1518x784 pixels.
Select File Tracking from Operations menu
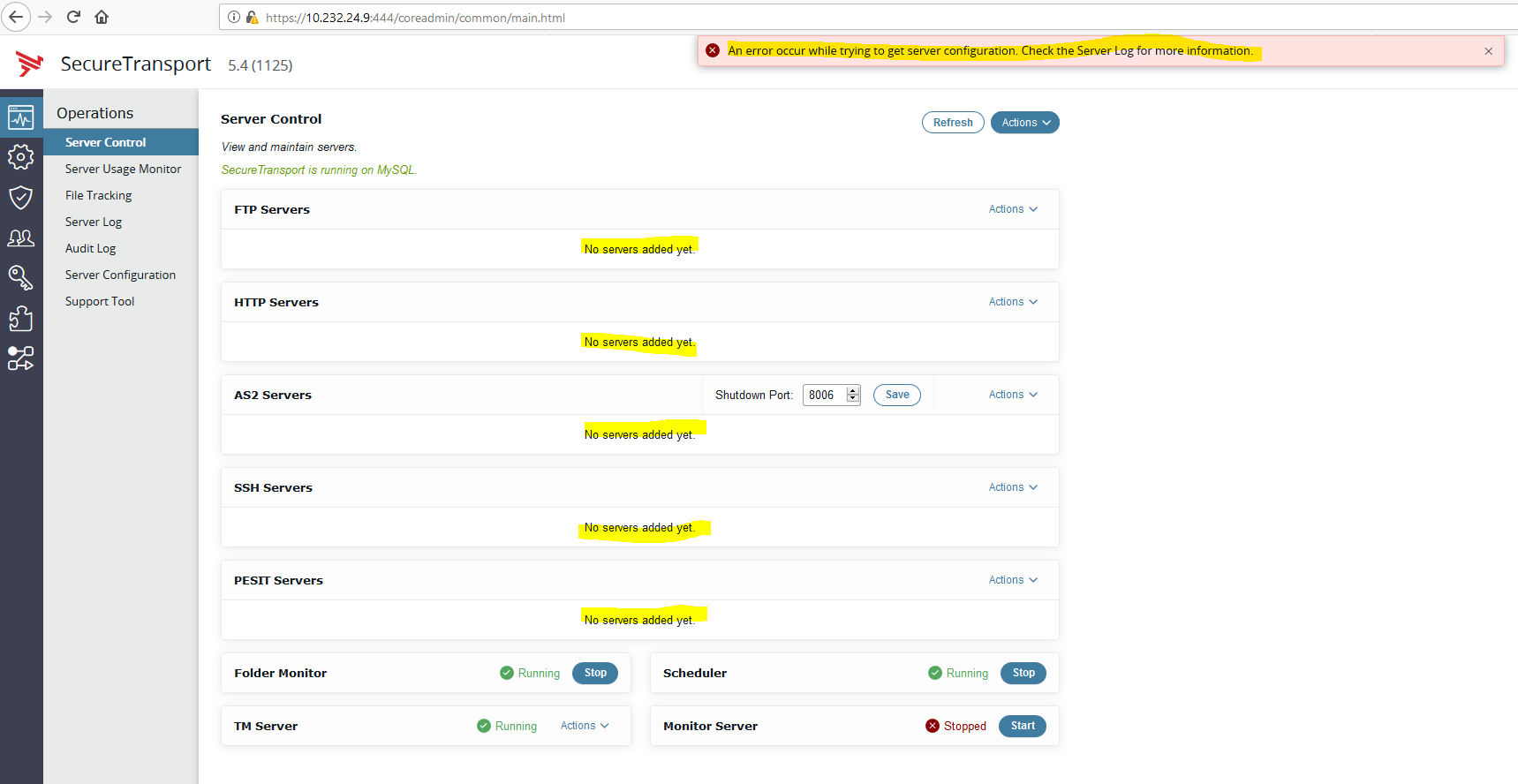pyautogui.click(x=98, y=195)
